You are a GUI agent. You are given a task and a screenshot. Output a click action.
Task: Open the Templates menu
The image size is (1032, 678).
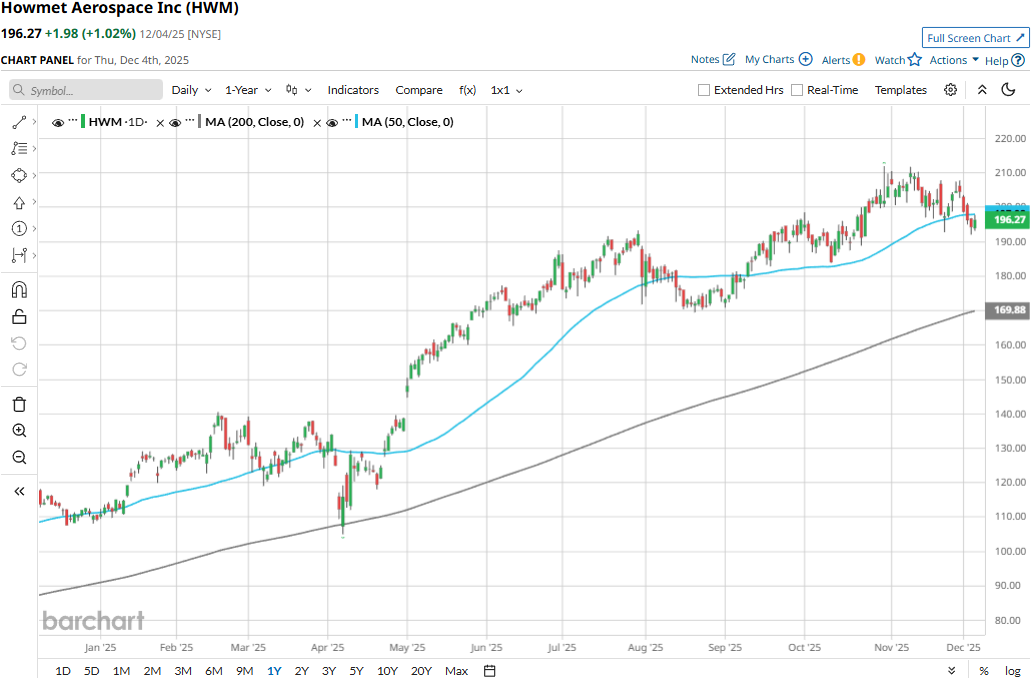pos(901,90)
